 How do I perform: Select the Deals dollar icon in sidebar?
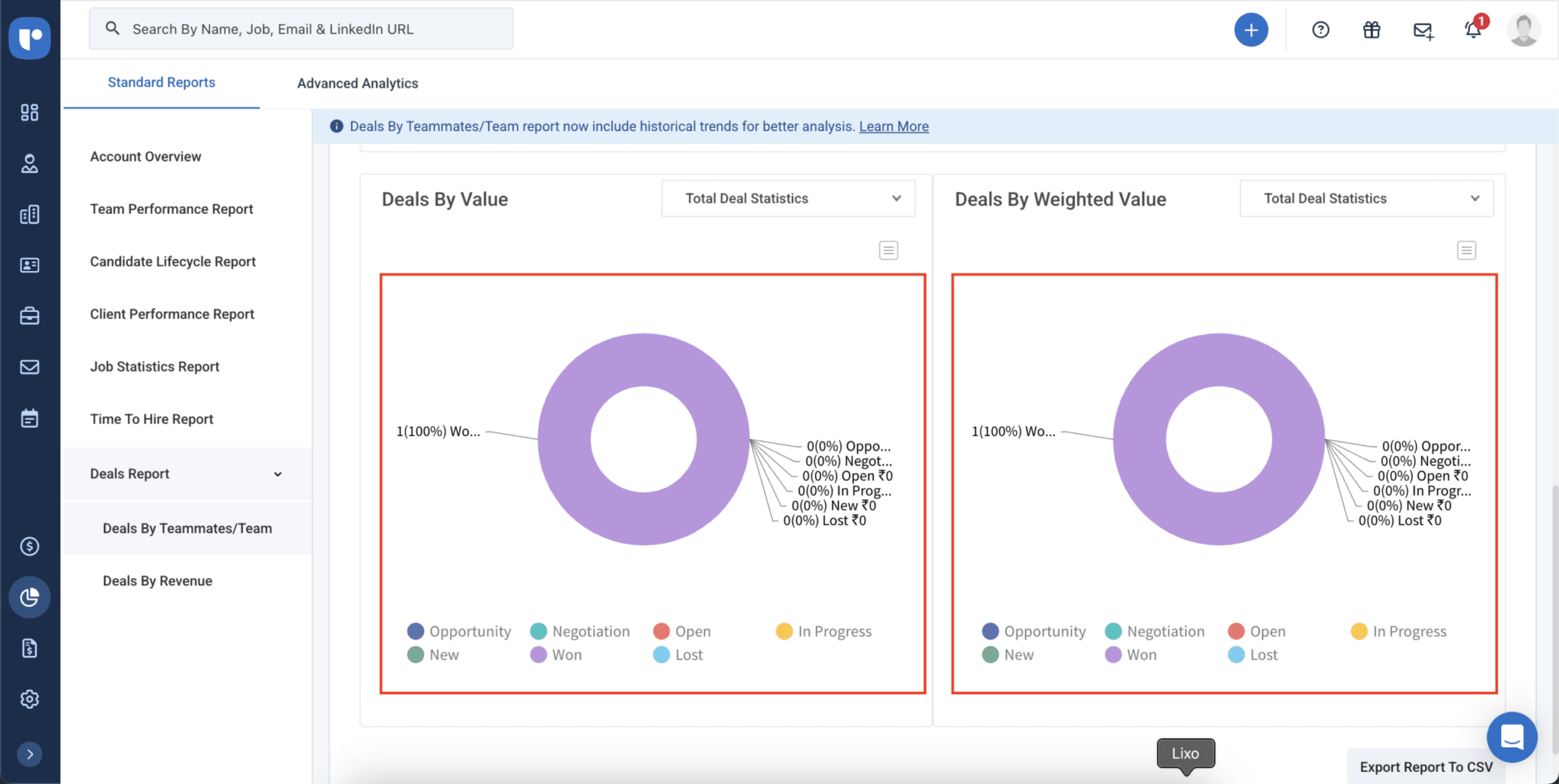(x=30, y=545)
